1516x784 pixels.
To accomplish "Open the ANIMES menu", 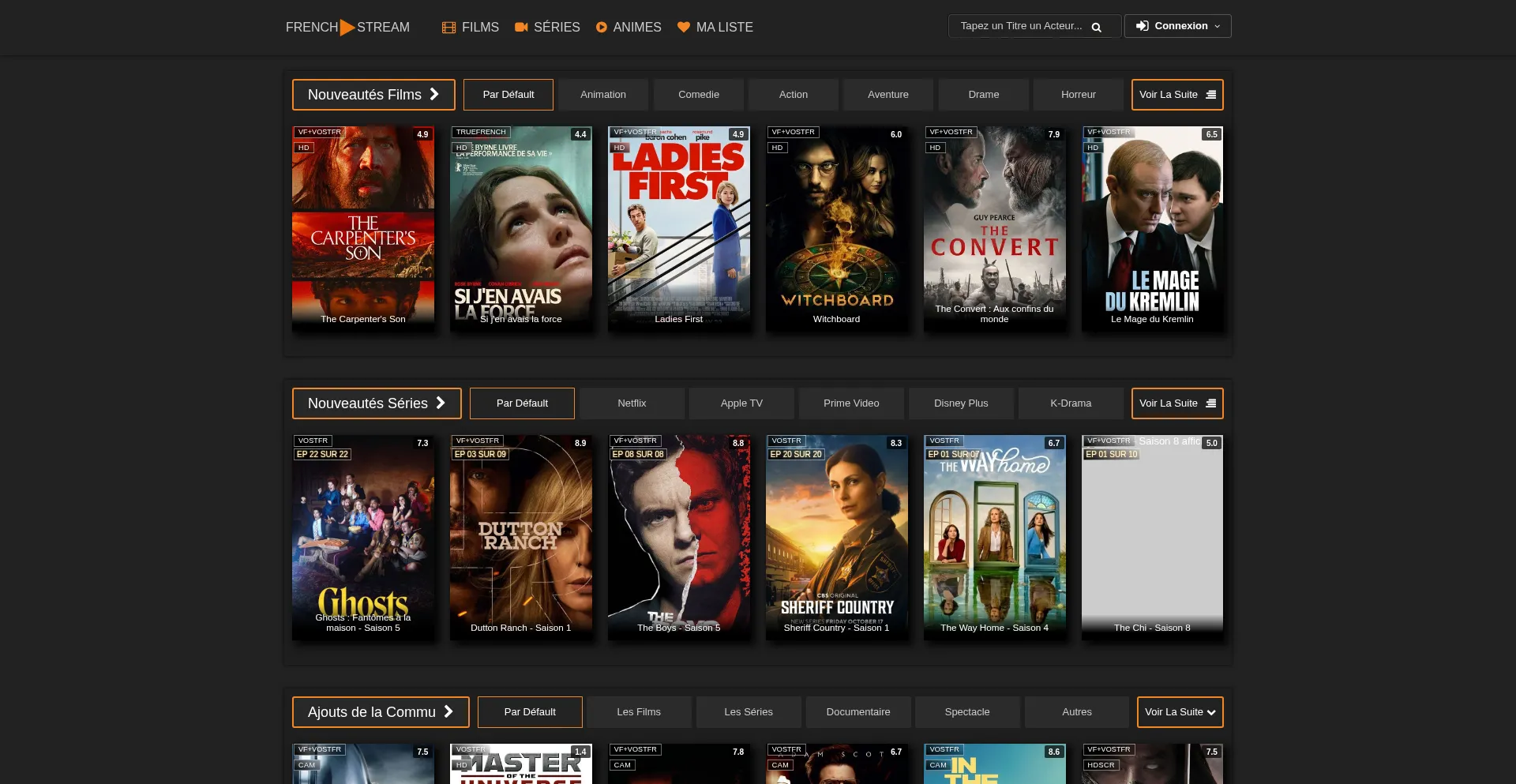I will (629, 27).
